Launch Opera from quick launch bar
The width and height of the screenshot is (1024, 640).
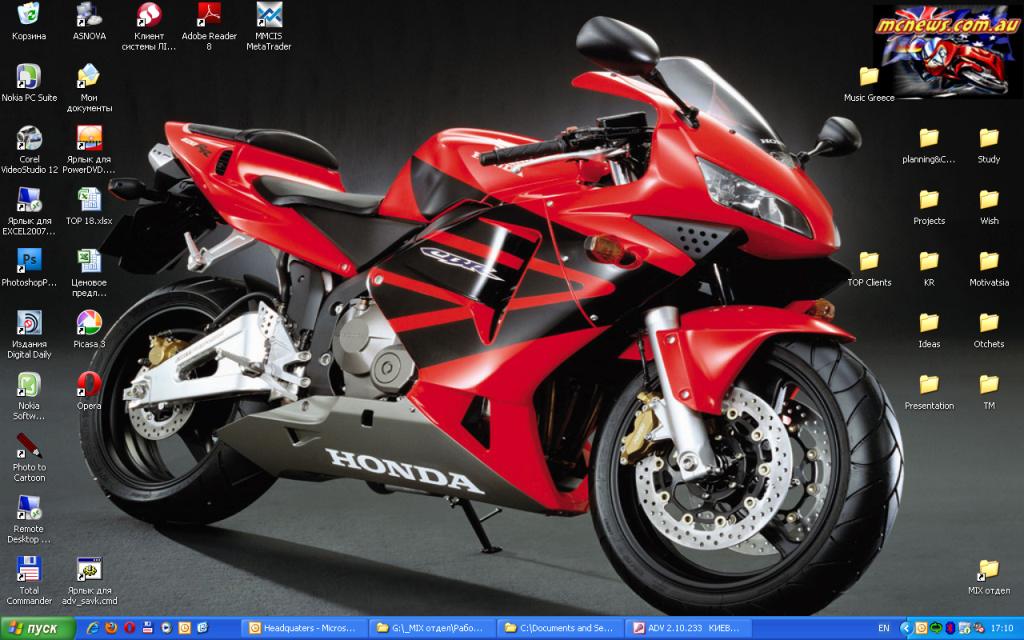pyautogui.click(x=129, y=628)
